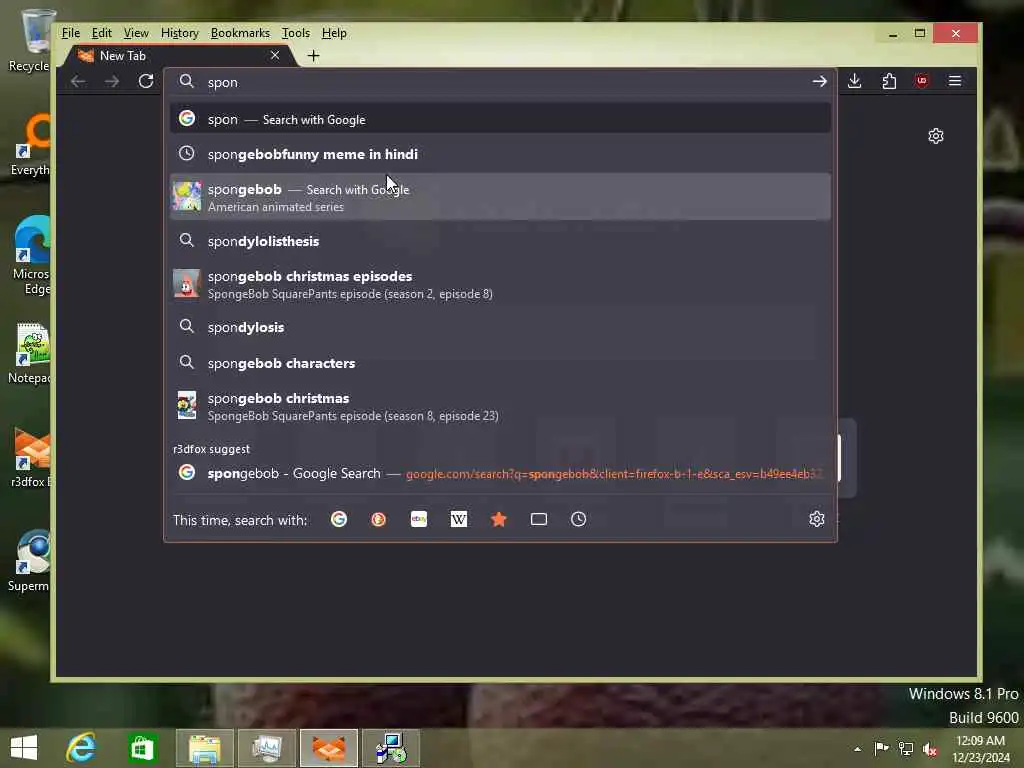Select 'spongebob christmas' season 8 suggestion
The height and width of the screenshot is (768, 1024).
tap(500, 406)
